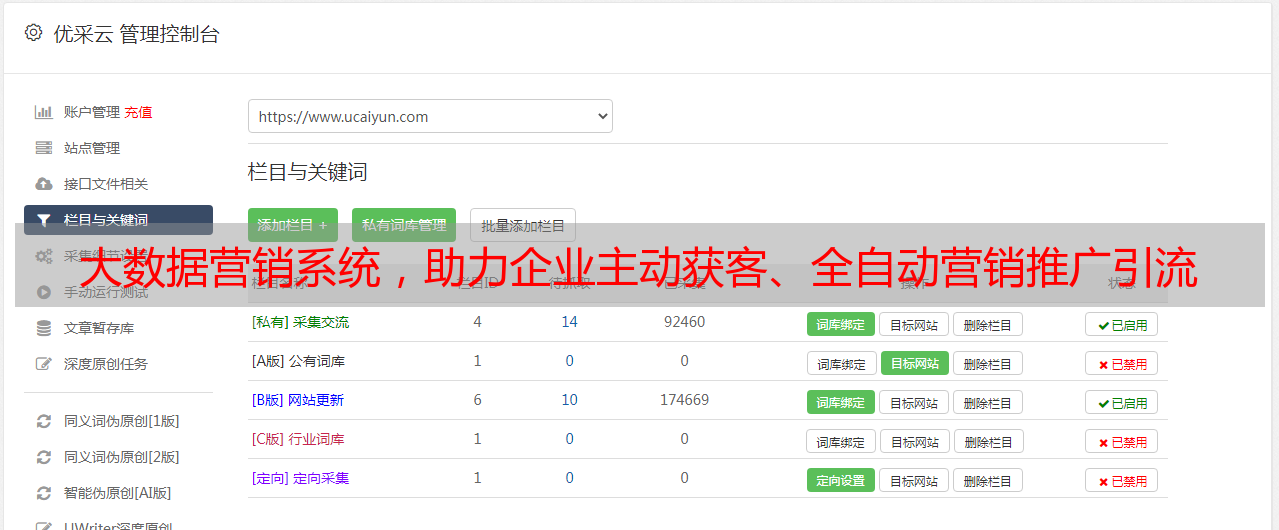
Task: Open the [私有] 采集交流 column link
Action: [301, 322]
